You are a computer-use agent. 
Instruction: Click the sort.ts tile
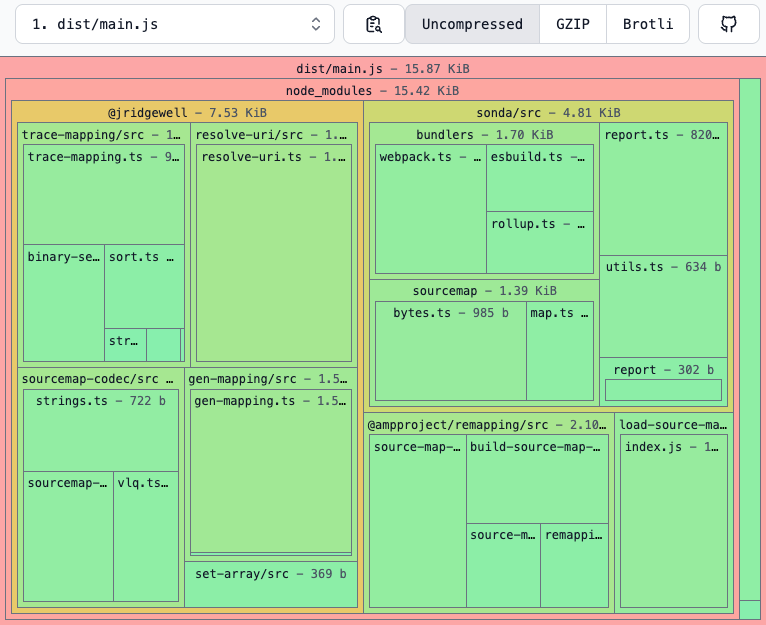pos(144,286)
